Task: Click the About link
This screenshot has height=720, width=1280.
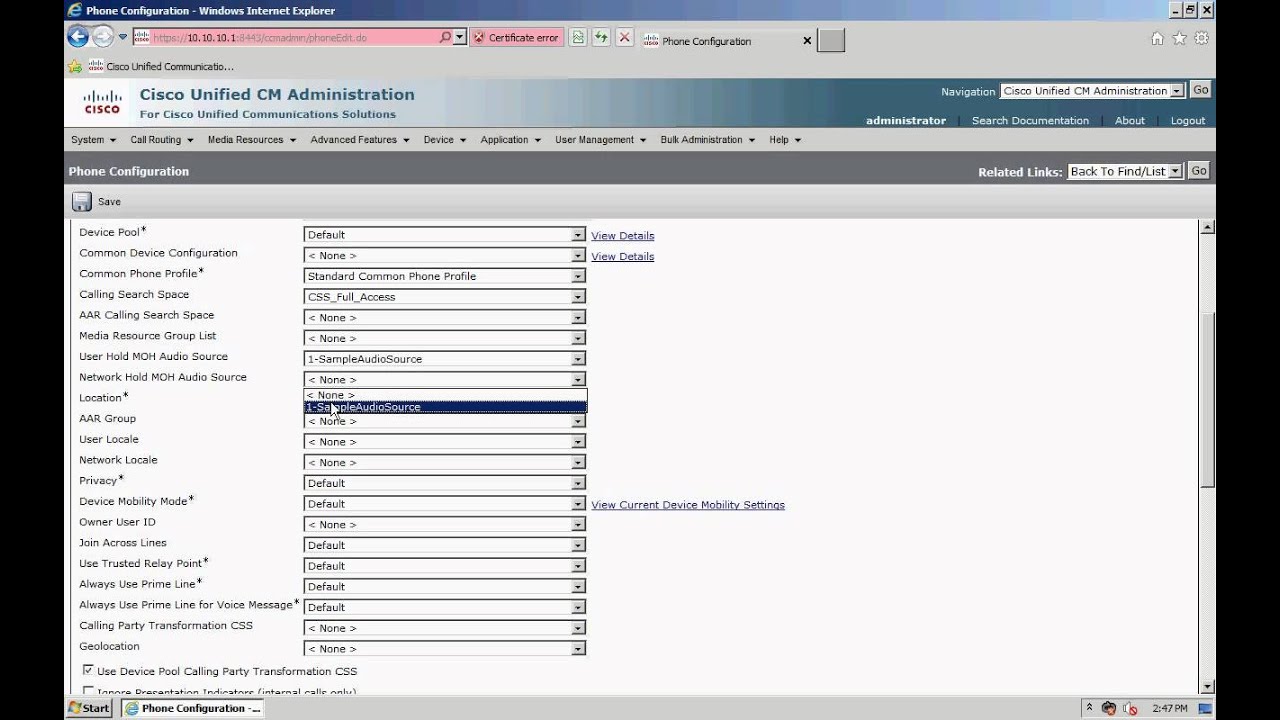Action: pyautogui.click(x=1129, y=120)
